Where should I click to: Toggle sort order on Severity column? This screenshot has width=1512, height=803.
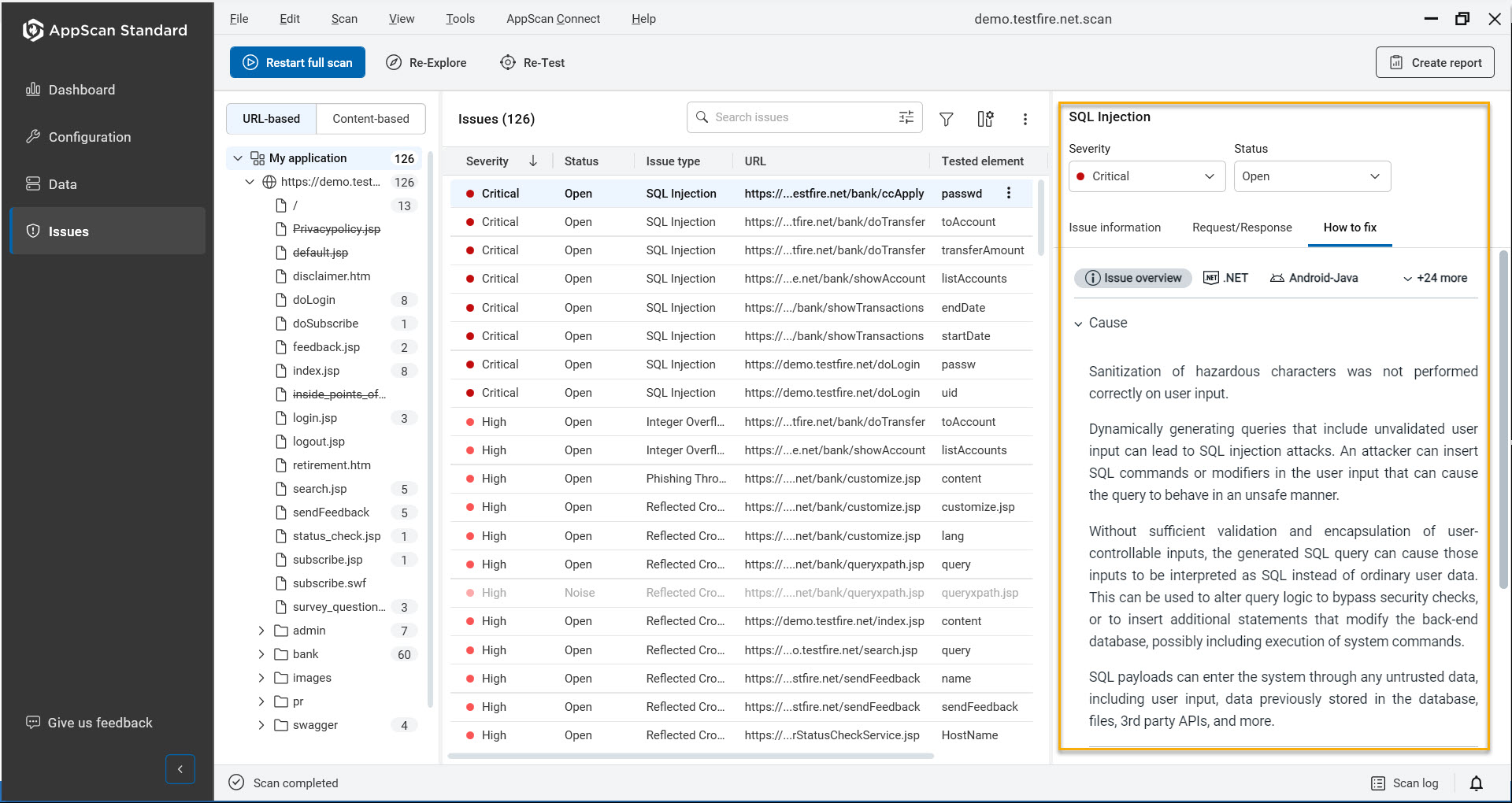click(533, 161)
